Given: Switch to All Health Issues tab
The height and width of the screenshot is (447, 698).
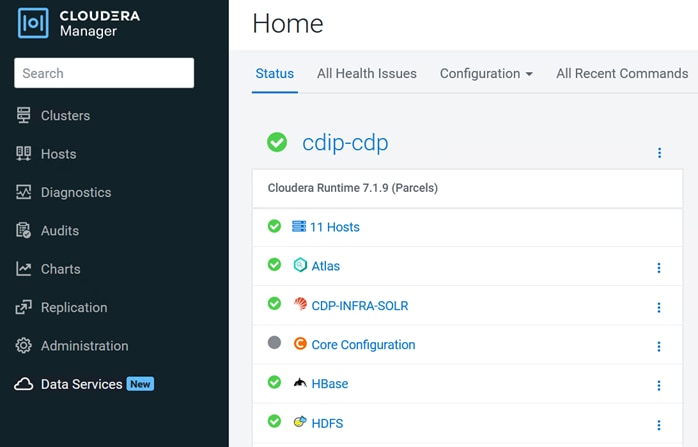Looking at the screenshot, I should 367,73.
